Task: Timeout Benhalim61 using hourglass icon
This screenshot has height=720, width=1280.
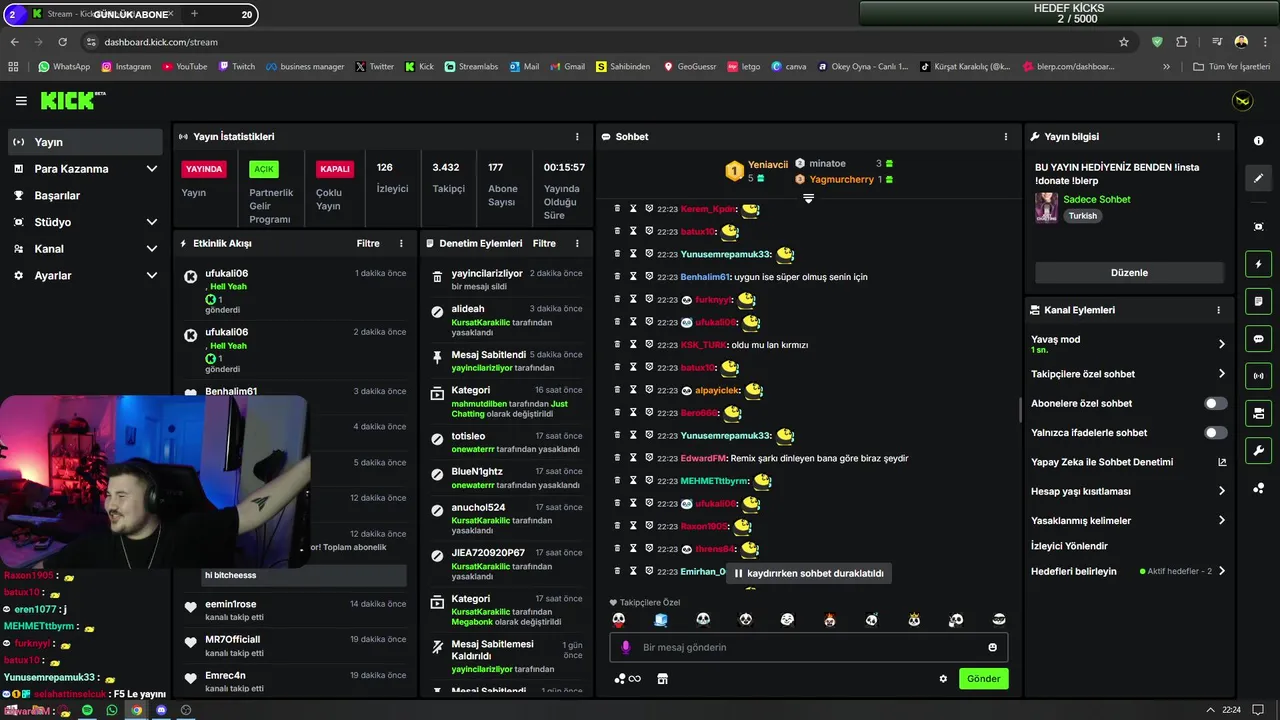Action: 633,277
